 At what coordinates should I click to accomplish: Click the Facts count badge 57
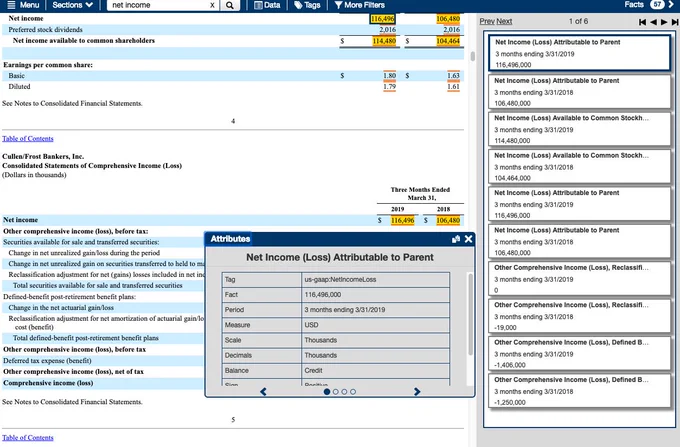(x=657, y=5)
